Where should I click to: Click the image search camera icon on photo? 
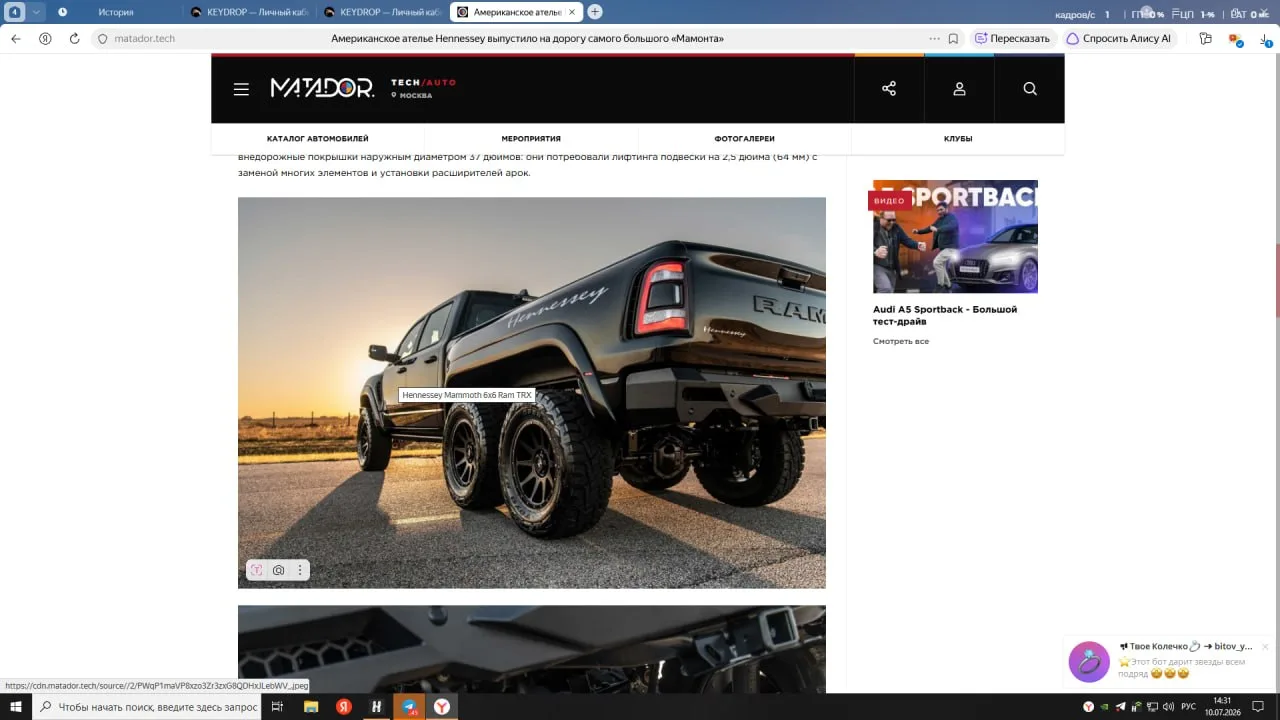[278, 570]
